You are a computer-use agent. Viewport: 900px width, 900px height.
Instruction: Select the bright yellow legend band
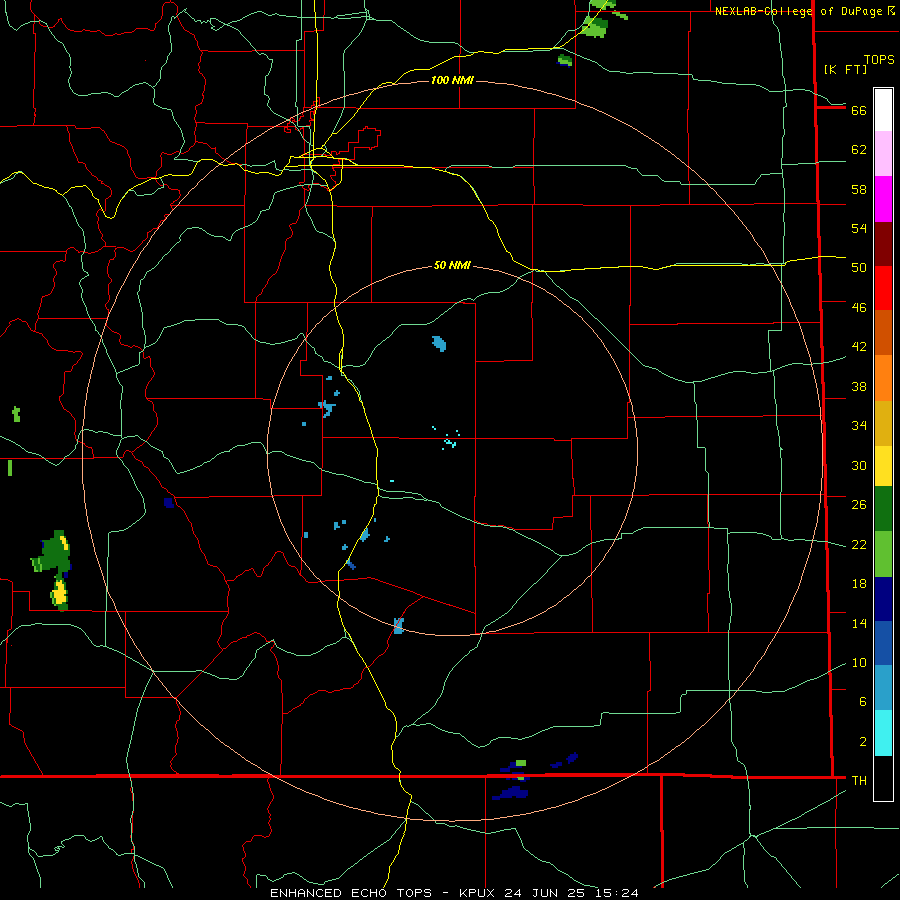tap(883, 466)
